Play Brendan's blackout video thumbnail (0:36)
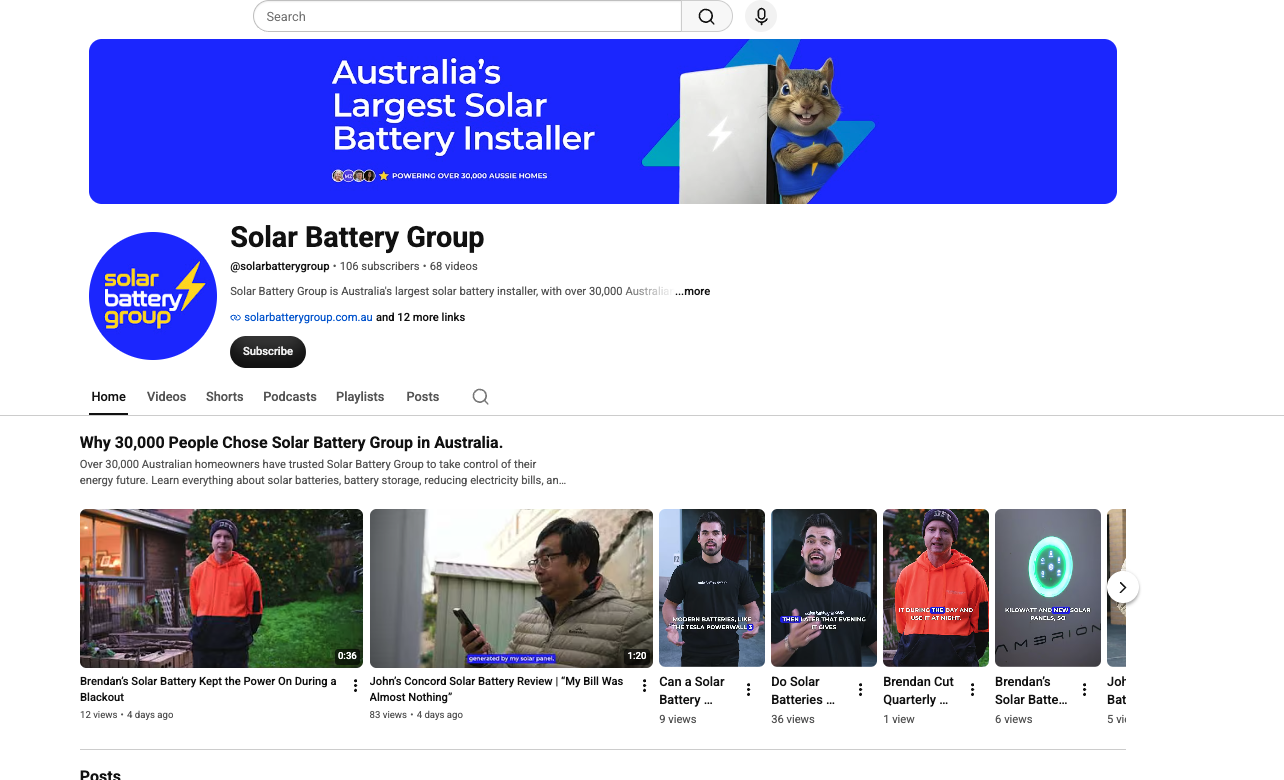The width and height of the screenshot is (1284, 780). (221, 588)
